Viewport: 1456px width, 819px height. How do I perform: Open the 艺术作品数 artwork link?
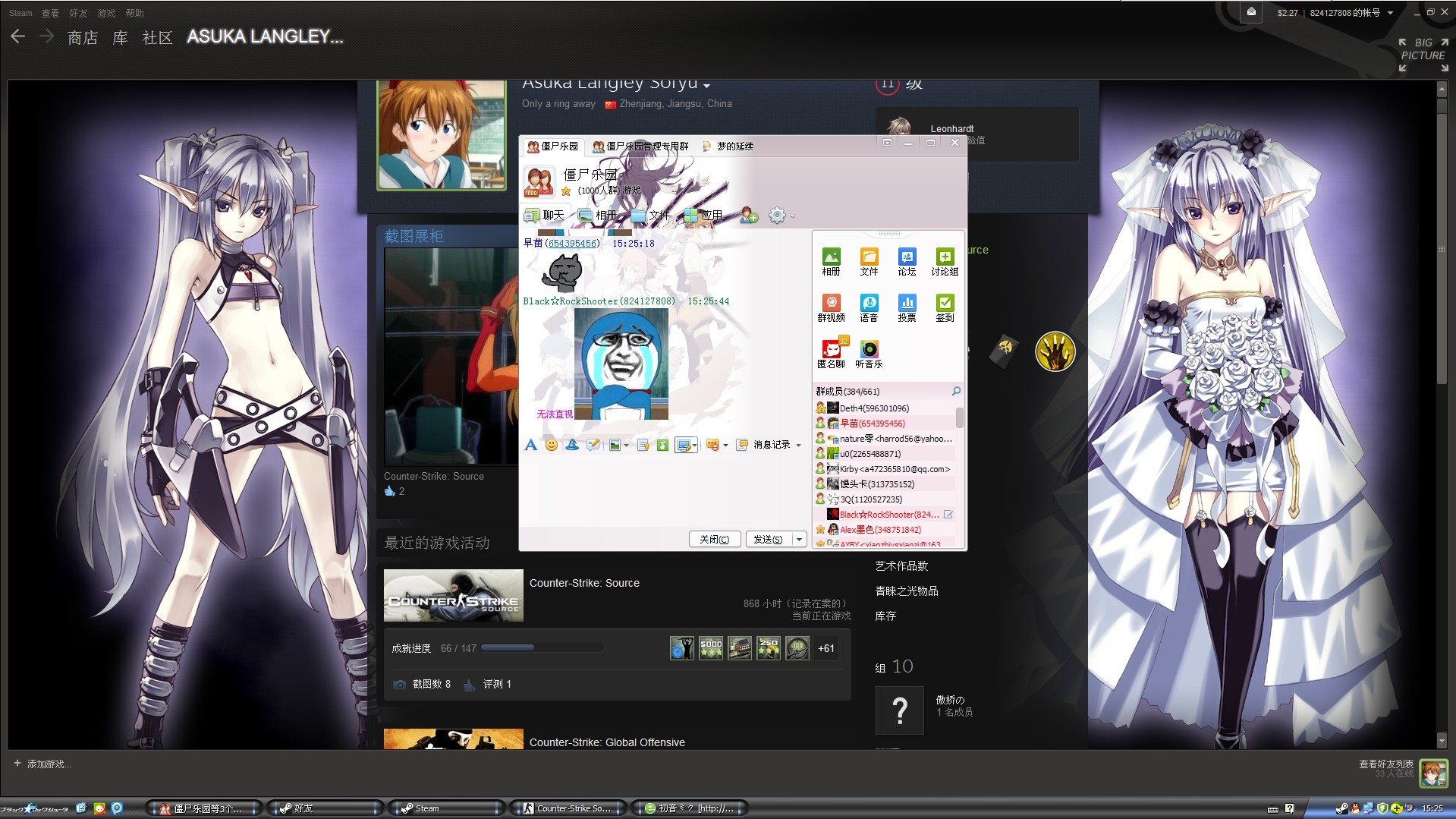tap(901, 566)
